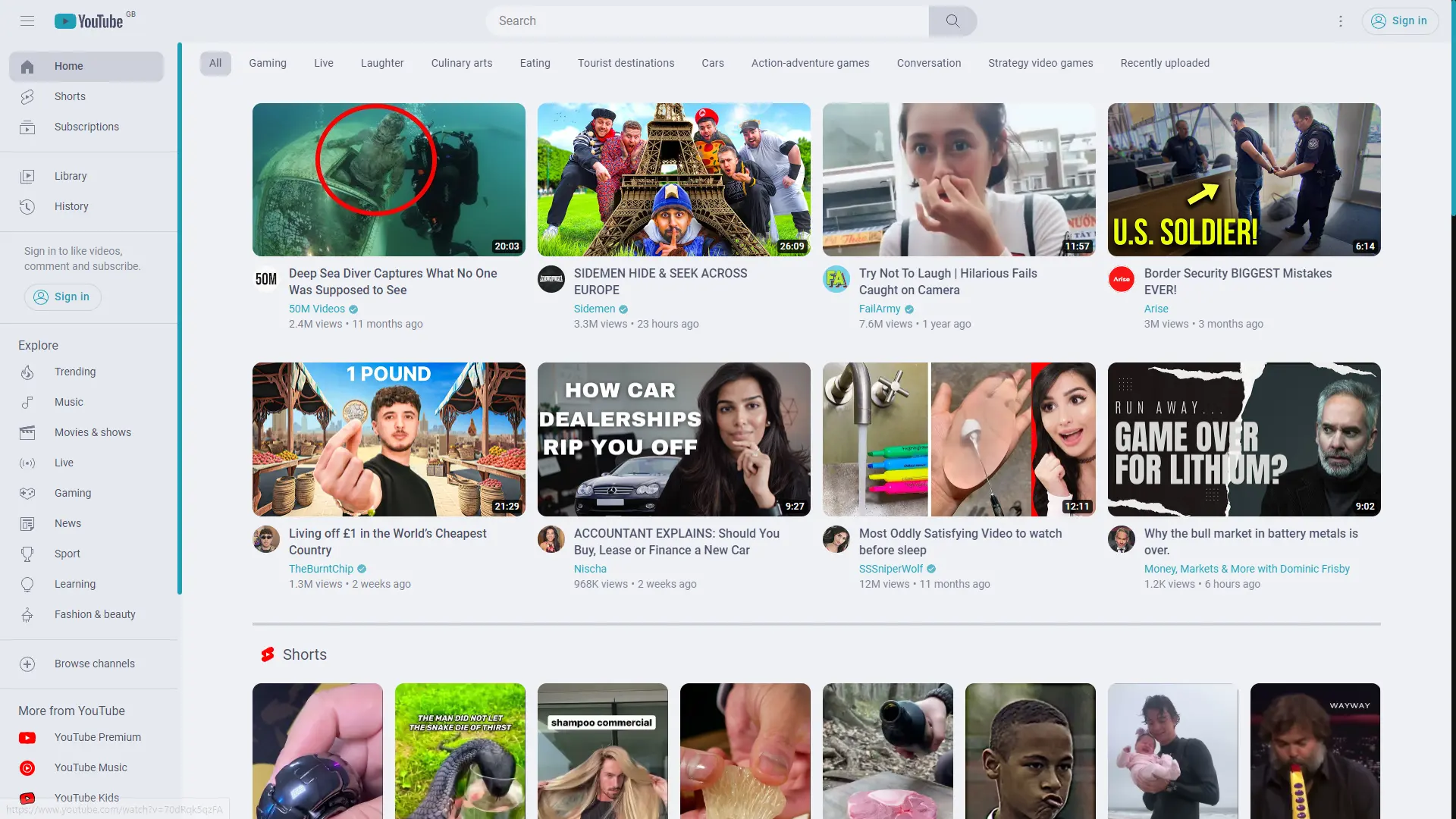Select the Culinary arts filter chip
The width and height of the screenshot is (1456, 819).
click(x=461, y=63)
